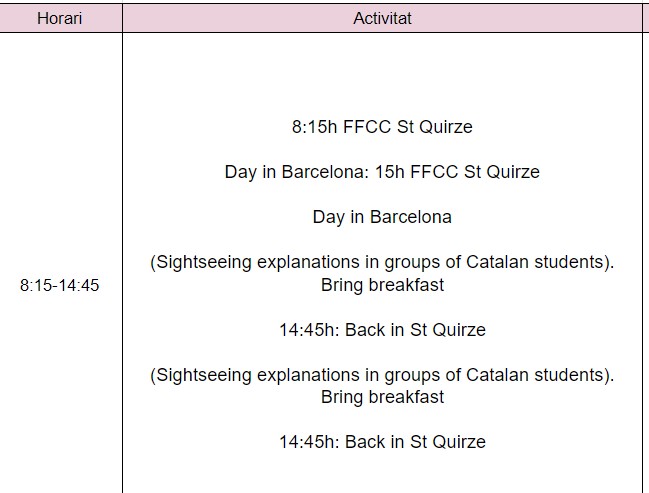Select the 8:15-14:45 time cell
649x493 pixels.
pos(60,285)
